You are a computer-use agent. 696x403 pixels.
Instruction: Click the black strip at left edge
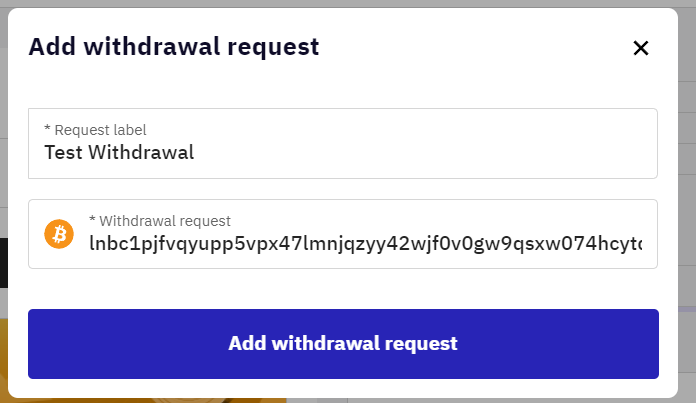[x=4, y=263]
